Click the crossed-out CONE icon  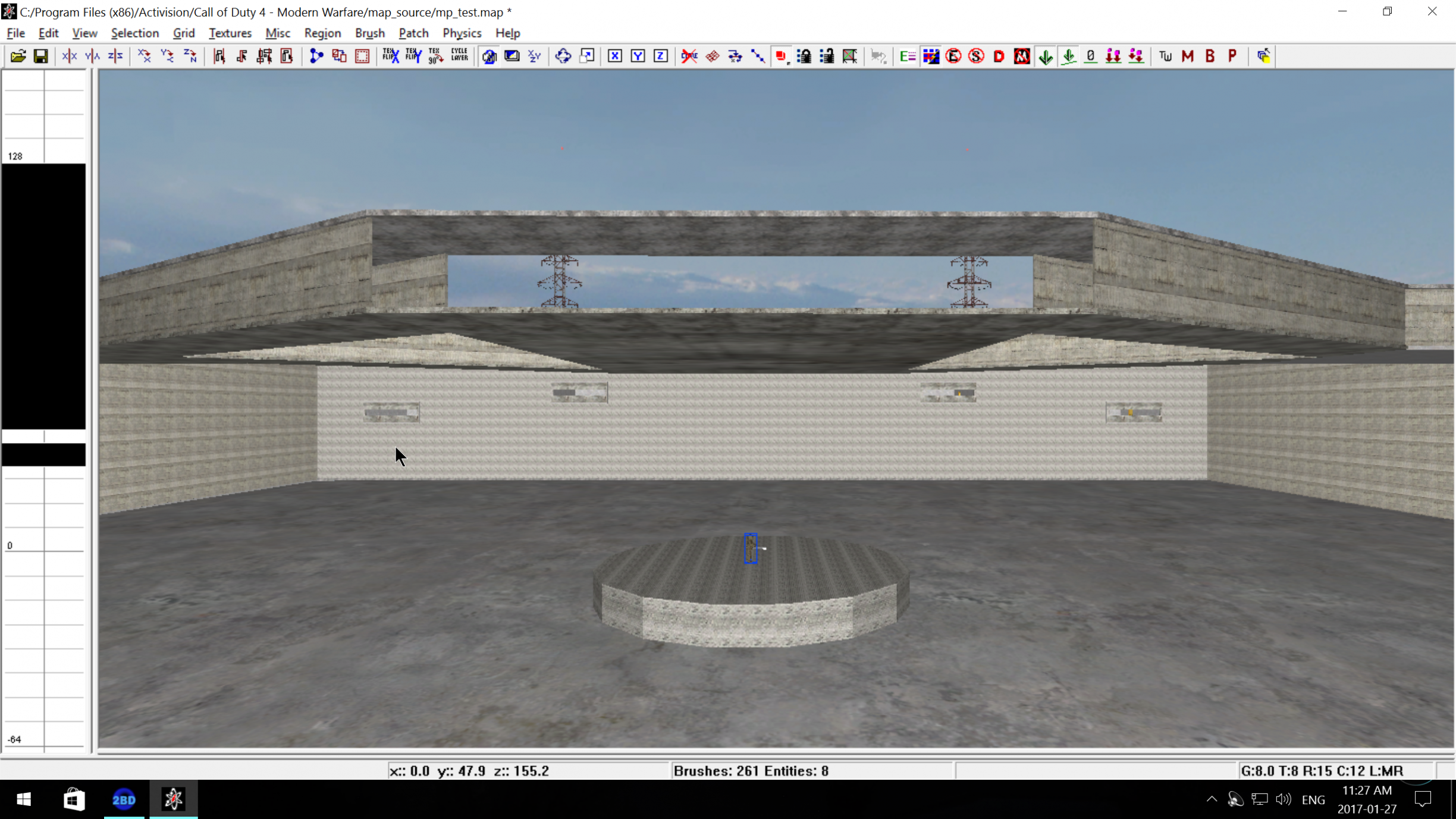[x=689, y=56]
